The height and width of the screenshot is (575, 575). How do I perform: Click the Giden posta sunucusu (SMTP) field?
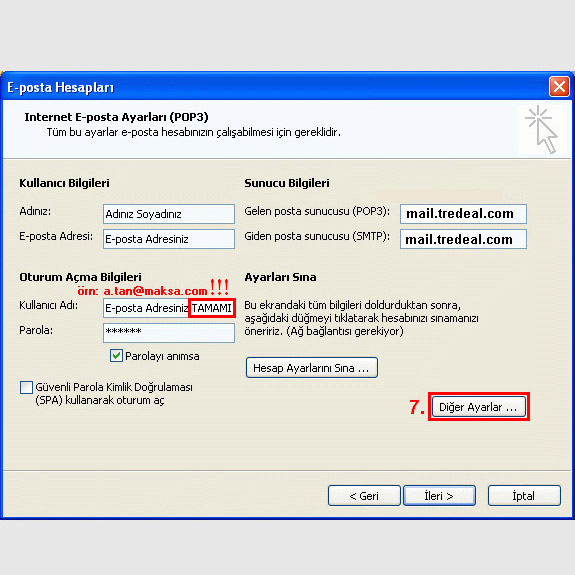click(463, 239)
